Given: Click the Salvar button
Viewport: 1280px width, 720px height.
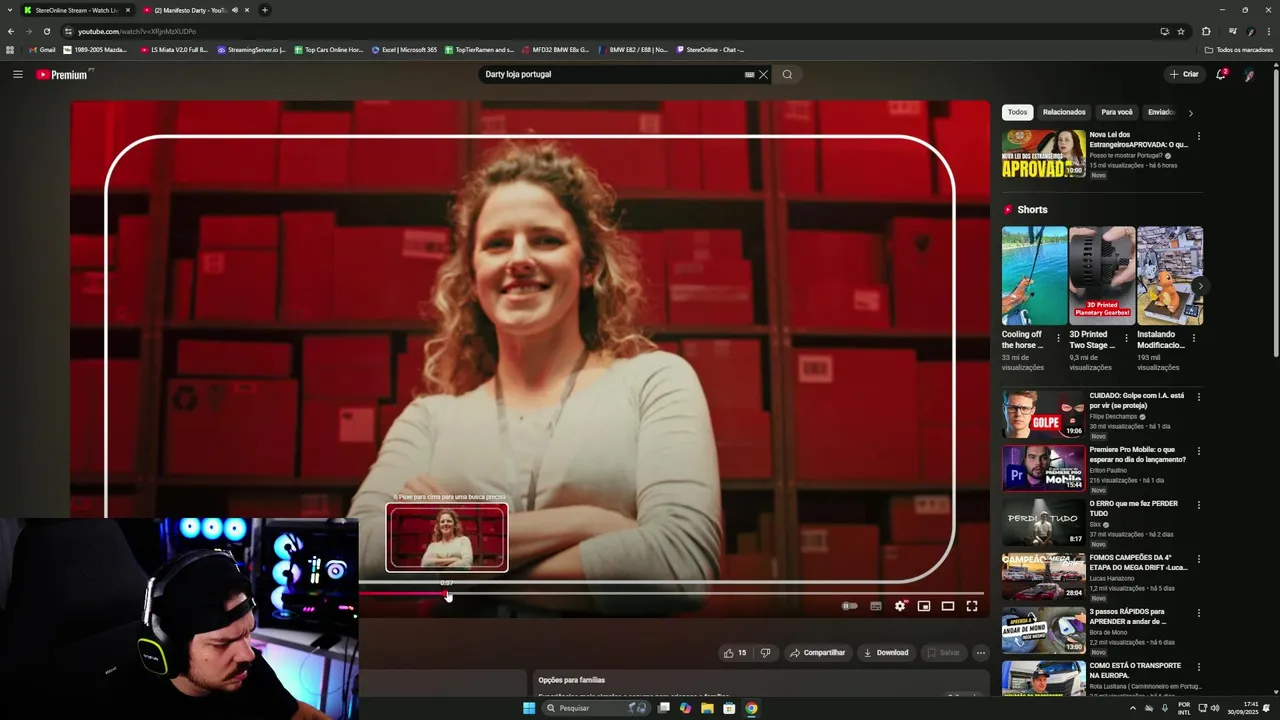Looking at the screenshot, I should (943, 653).
